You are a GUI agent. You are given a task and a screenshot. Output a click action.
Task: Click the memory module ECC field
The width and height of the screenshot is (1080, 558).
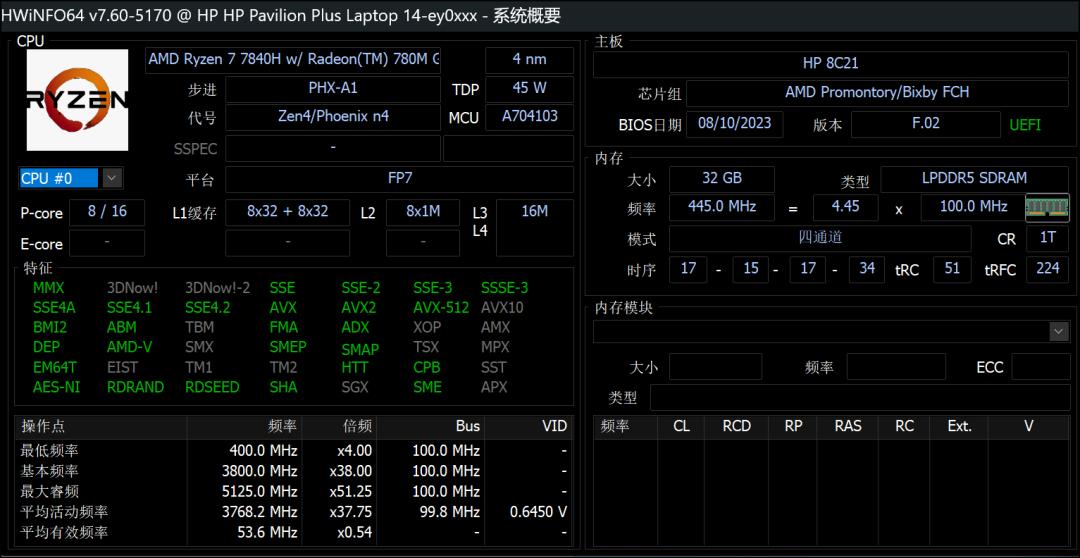[x=1041, y=366]
